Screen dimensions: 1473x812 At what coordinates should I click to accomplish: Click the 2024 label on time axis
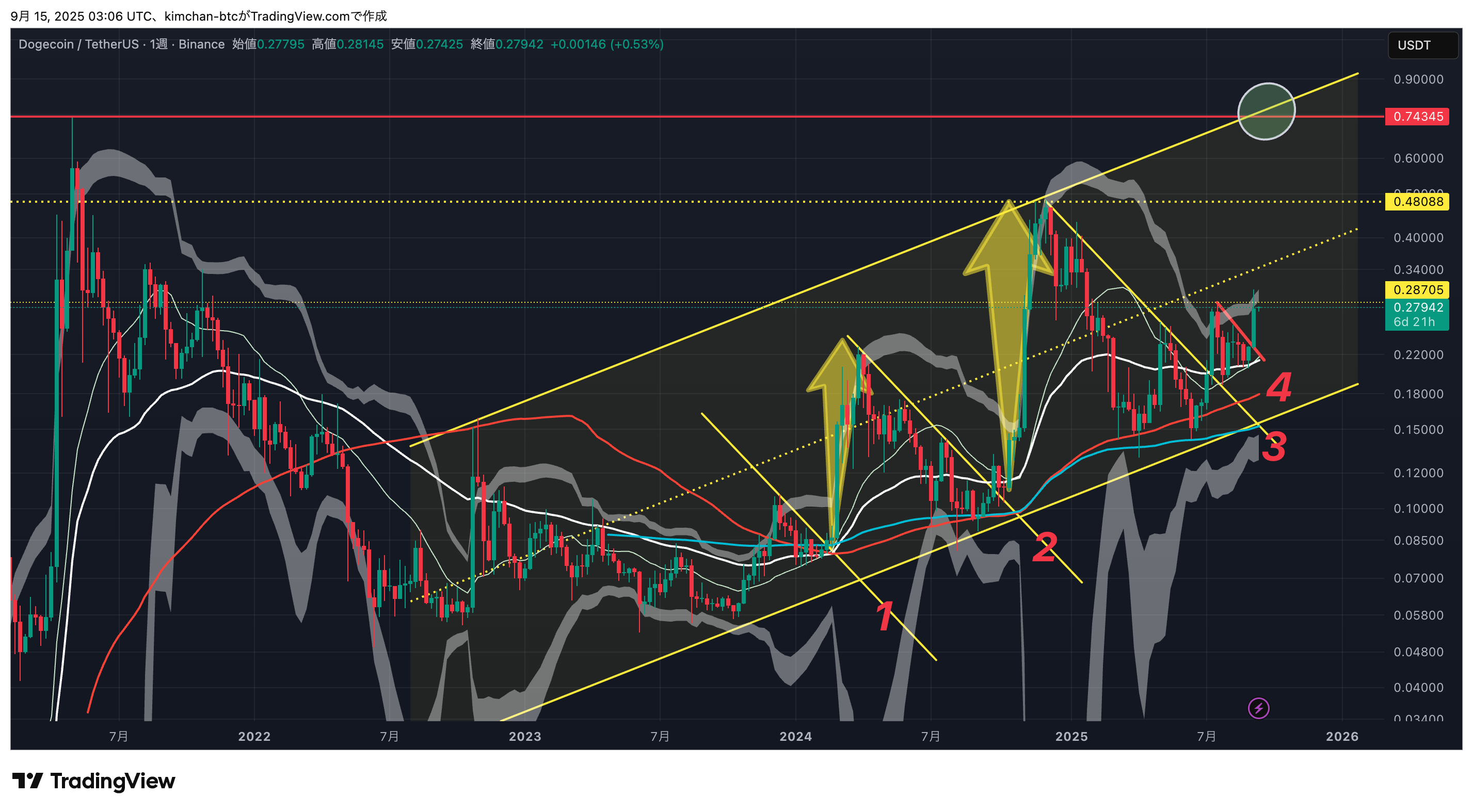pos(795,737)
